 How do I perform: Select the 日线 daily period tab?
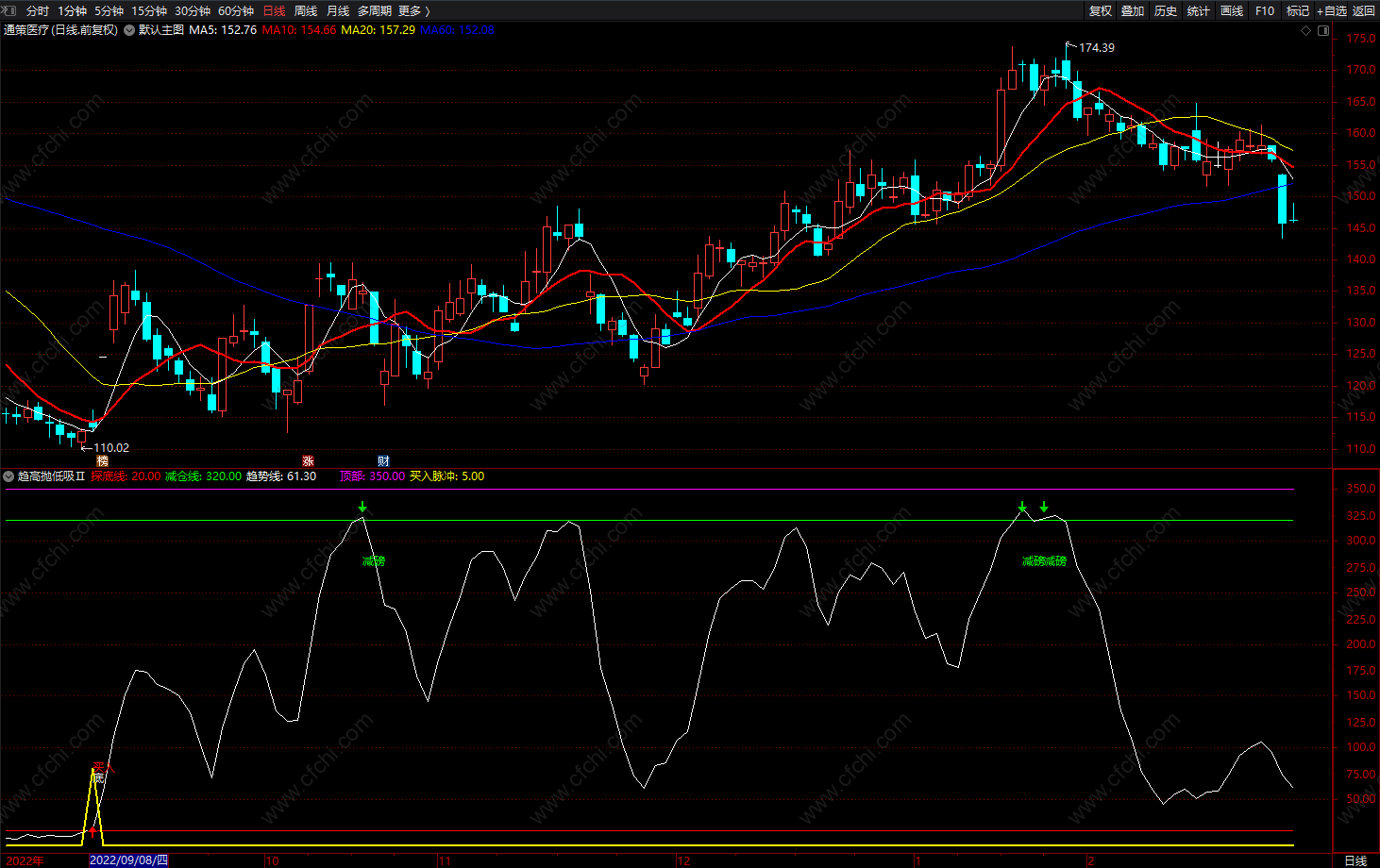point(274,11)
